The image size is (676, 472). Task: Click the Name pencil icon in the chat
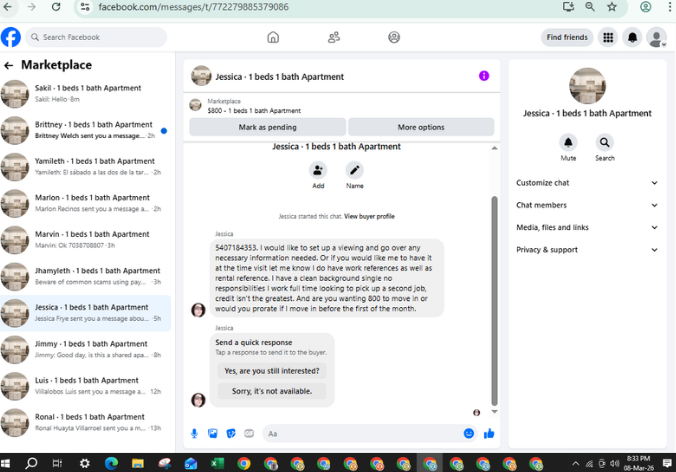click(x=354, y=170)
